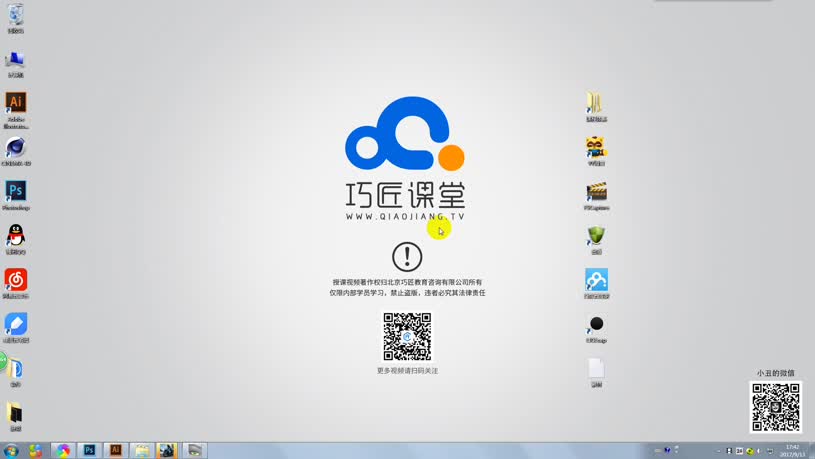Image resolution: width=815 pixels, height=459 pixels.
Task: Launch Adobe Illustrator from the desktop
Action: click(16, 110)
